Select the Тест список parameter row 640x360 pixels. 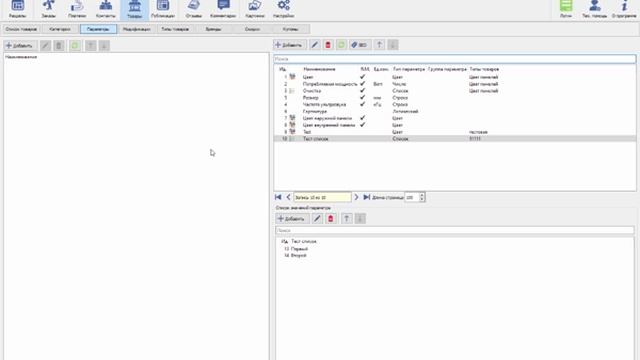[455, 139]
